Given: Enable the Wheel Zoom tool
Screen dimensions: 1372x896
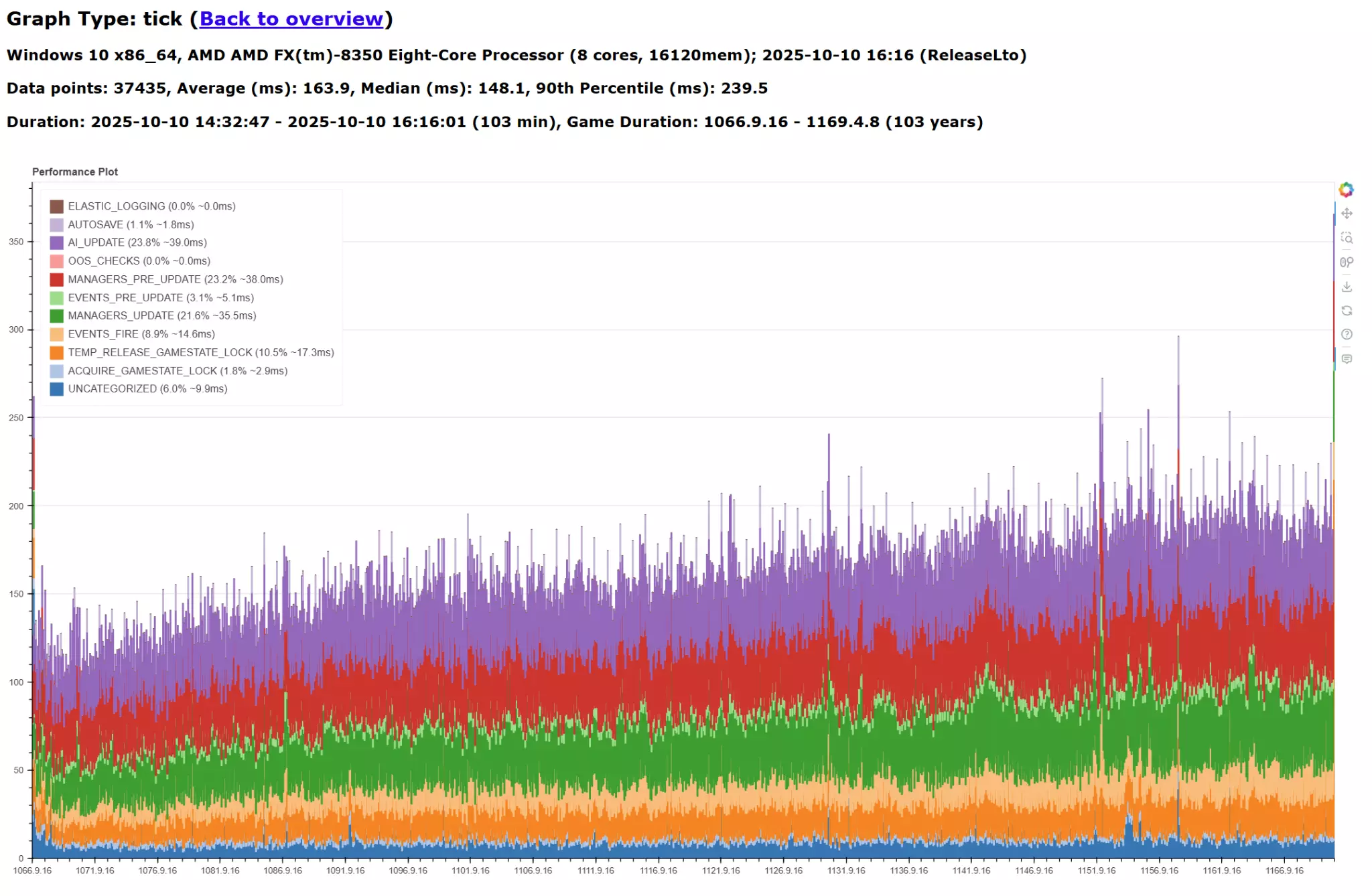Looking at the screenshot, I should 1347,263.
